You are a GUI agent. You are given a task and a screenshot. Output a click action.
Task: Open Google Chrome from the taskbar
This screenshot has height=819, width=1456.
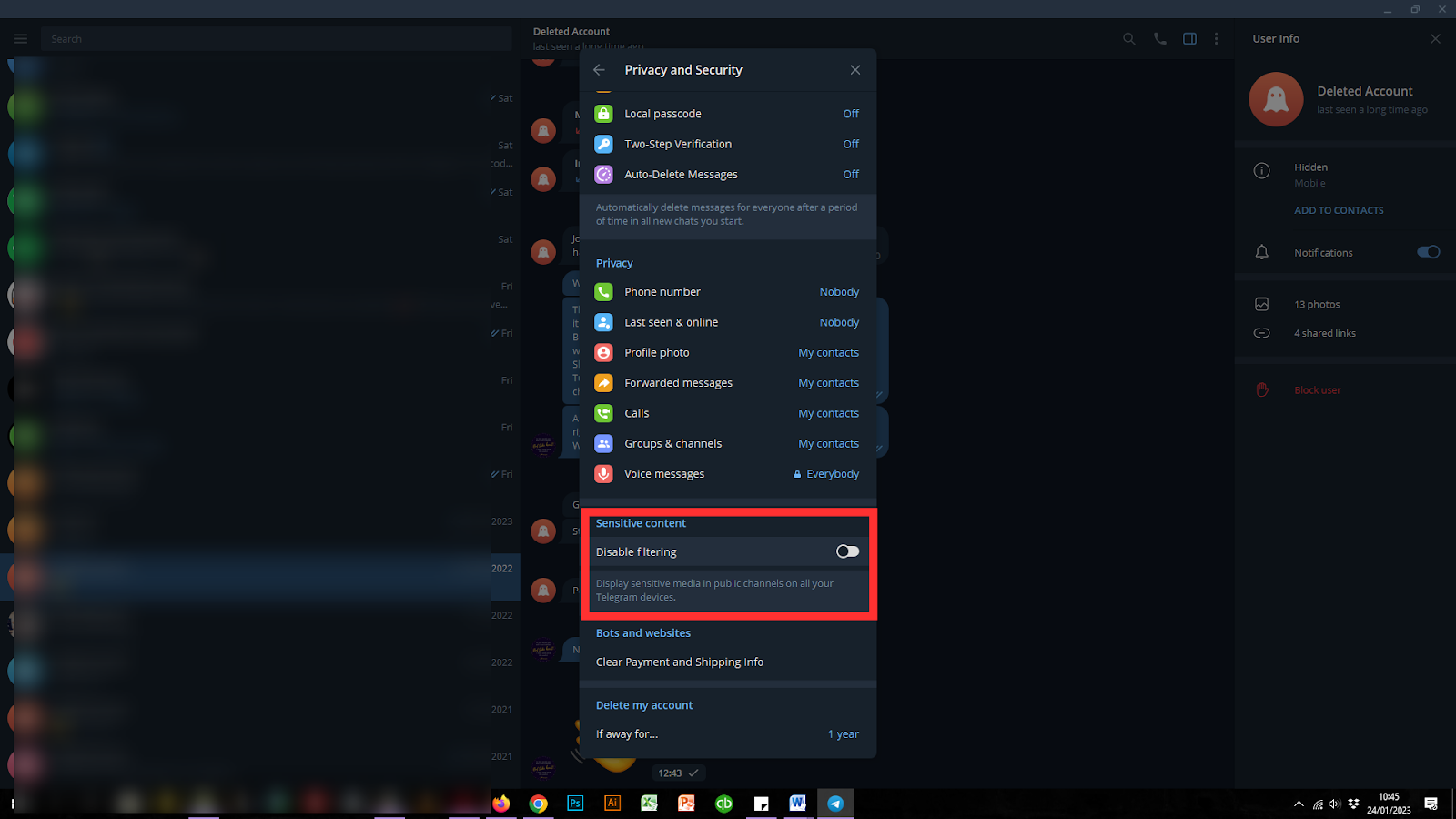[539, 804]
